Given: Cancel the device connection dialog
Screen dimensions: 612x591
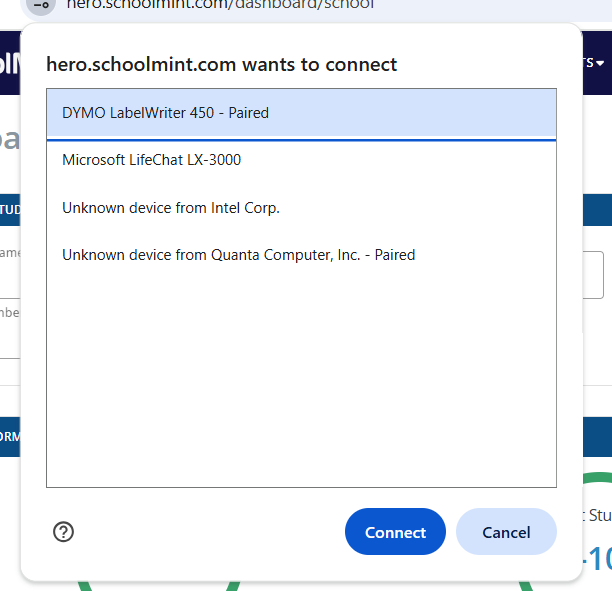Looking at the screenshot, I should pyautogui.click(x=506, y=532).
